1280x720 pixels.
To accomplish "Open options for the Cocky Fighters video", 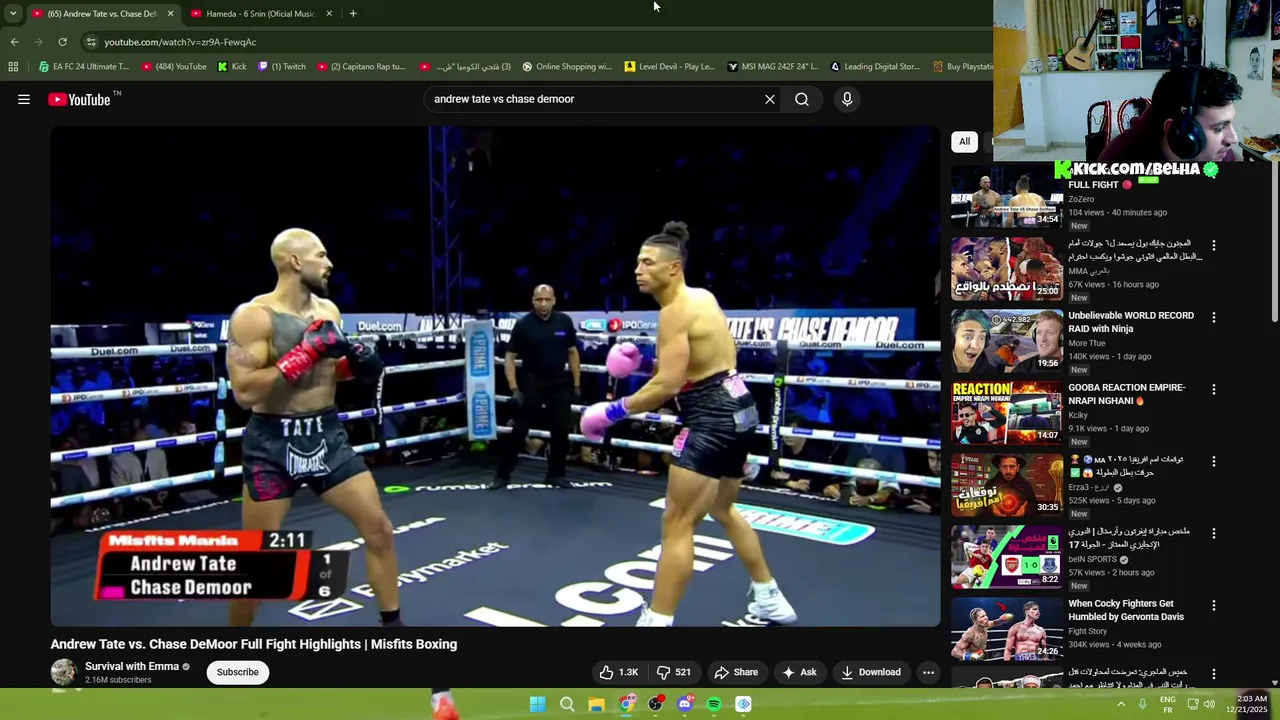I will pyautogui.click(x=1214, y=605).
